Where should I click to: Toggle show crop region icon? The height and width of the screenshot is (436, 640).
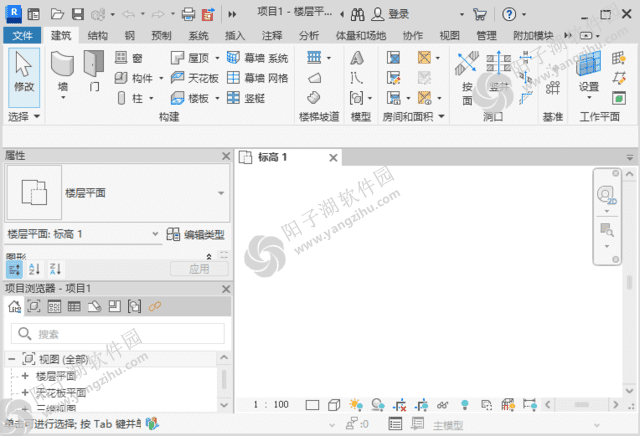point(421,405)
